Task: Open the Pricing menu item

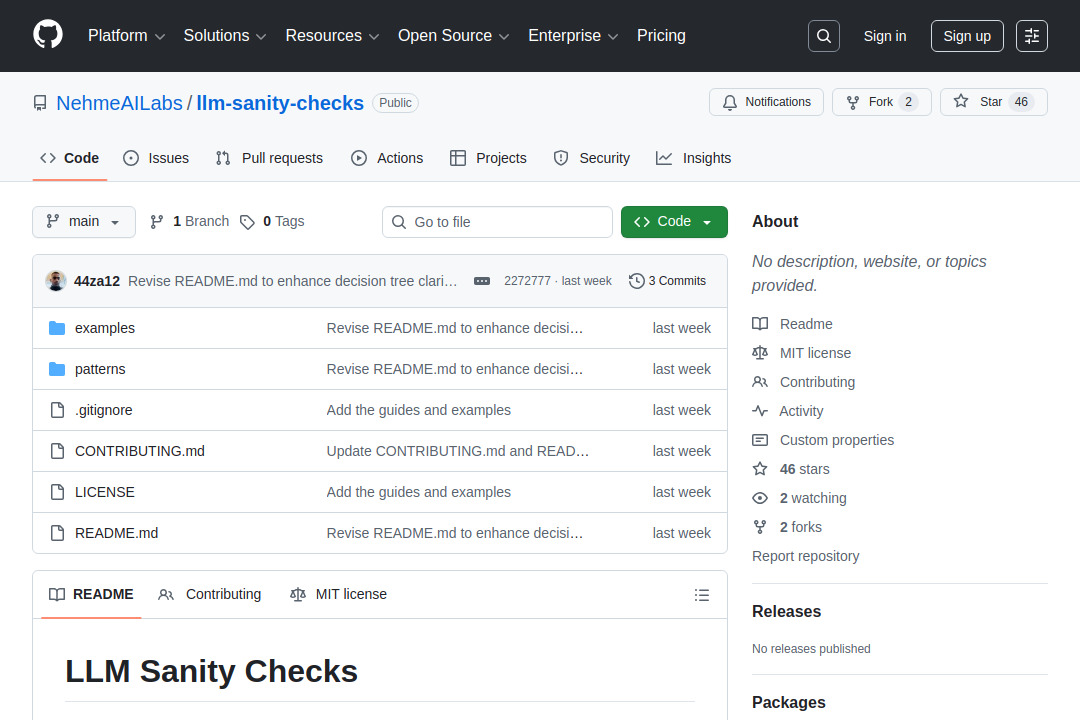Action: (661, 35)
